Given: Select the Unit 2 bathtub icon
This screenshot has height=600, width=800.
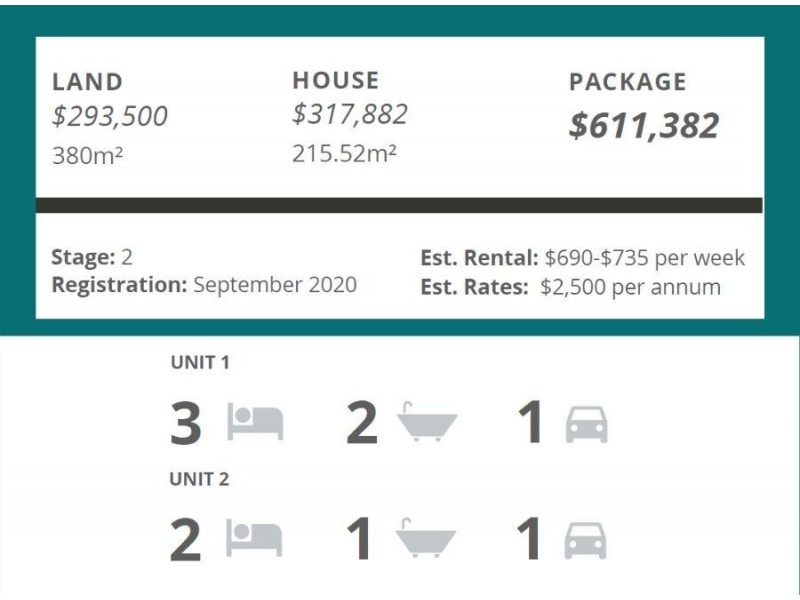Looking at the screenshot, I should [427, 539].
